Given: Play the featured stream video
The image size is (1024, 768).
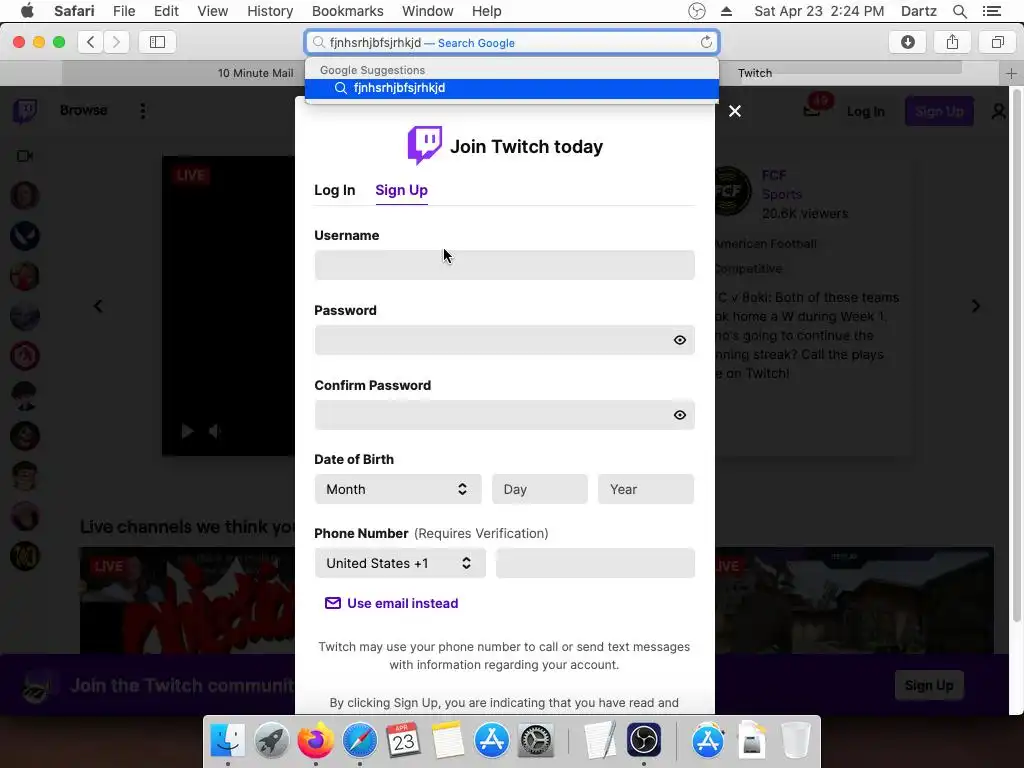Looking at the screenshot, I should tap(187, 431).
